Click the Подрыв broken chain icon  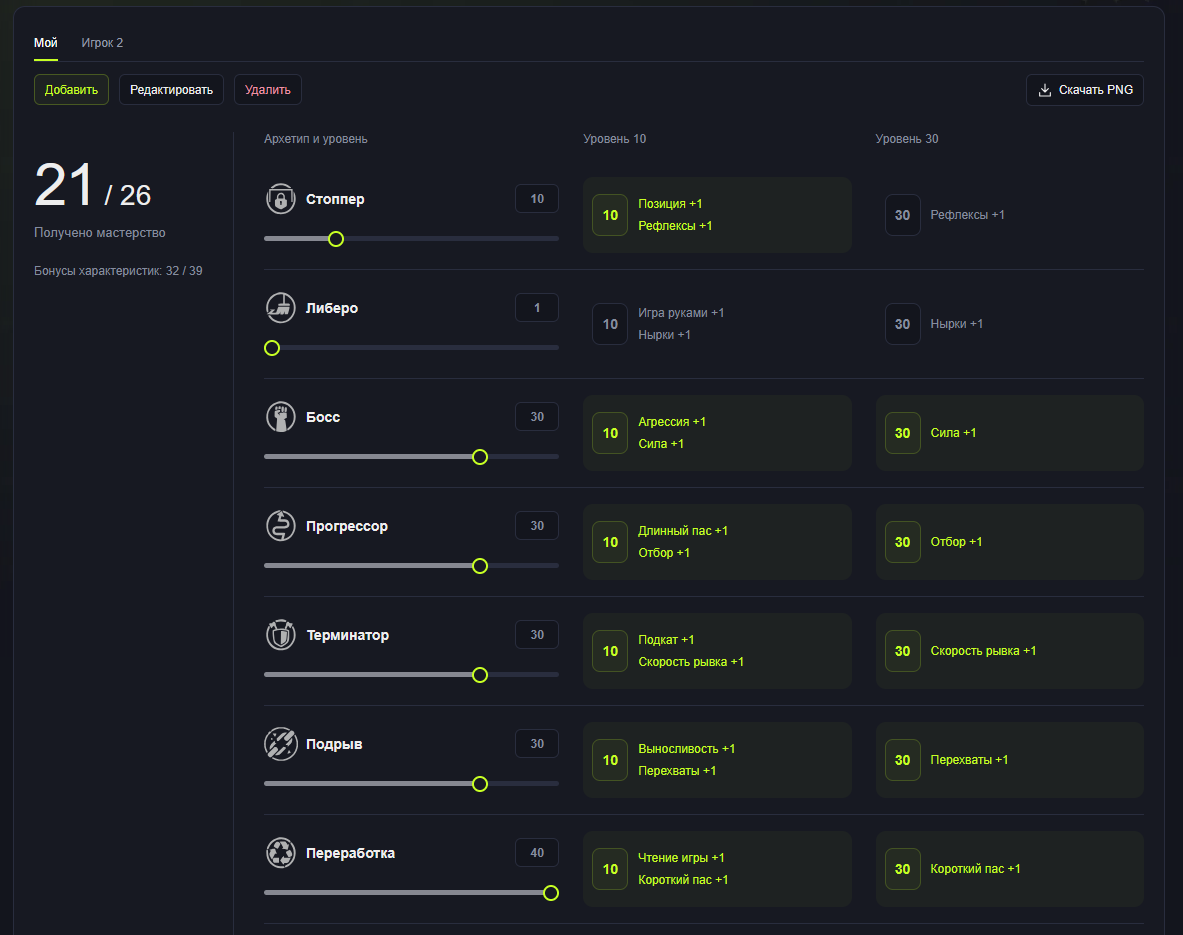[281, 744]
